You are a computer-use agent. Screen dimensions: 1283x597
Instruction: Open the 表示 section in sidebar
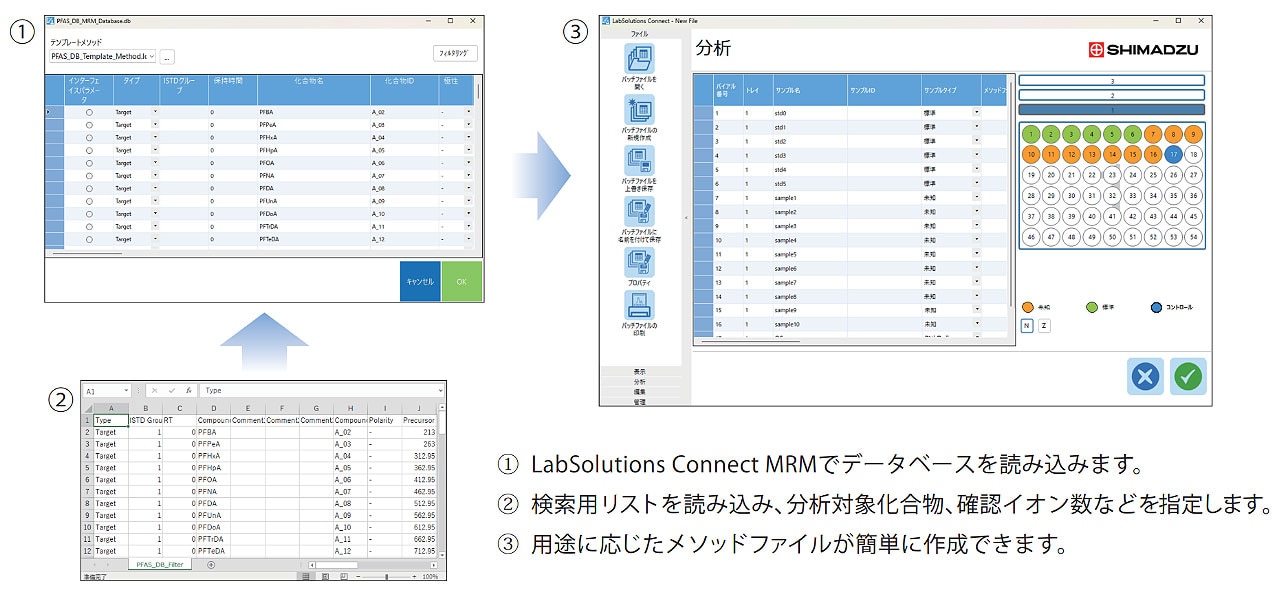pyautogui.click(x=640, y=372)
